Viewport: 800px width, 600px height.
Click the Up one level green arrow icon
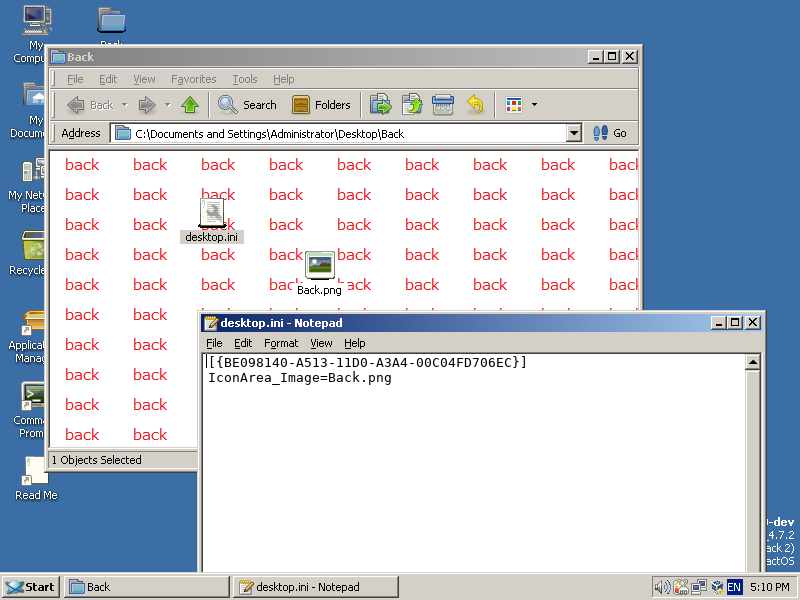click(x=190, y=104)
